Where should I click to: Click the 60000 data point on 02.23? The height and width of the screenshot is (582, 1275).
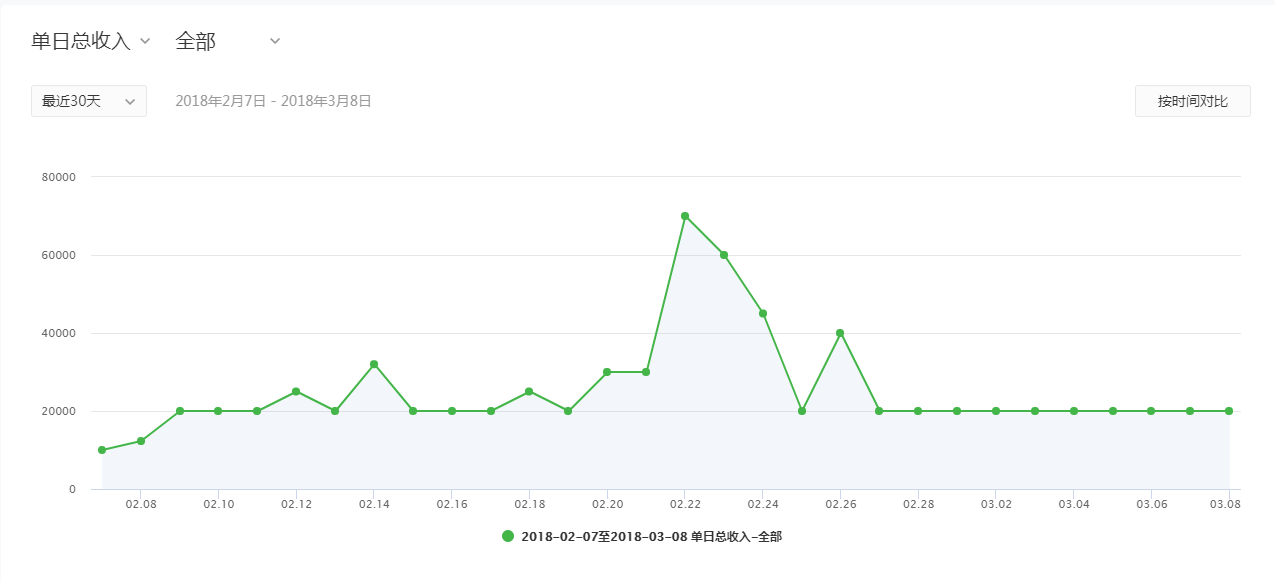[724, 255]
